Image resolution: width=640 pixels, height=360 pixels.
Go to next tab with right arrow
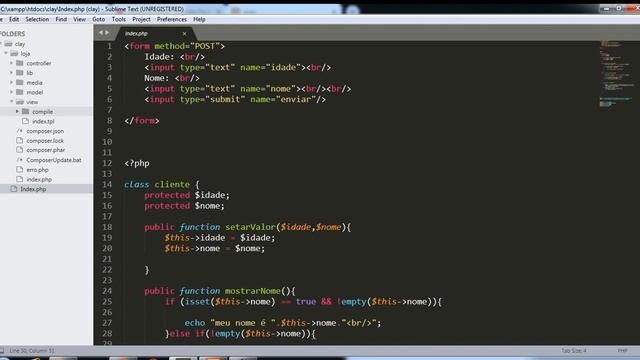point(107,33)
